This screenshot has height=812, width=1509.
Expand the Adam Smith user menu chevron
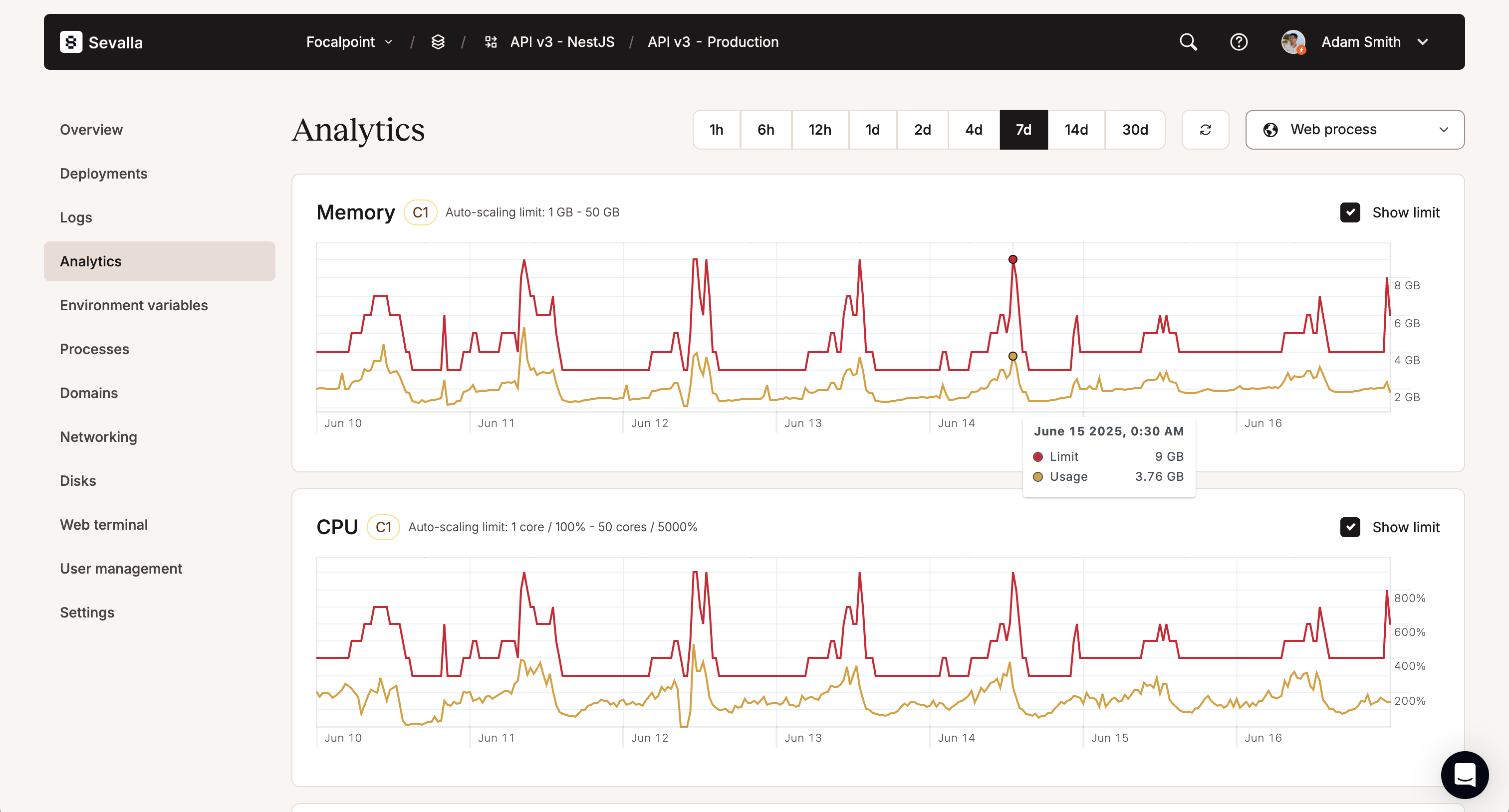point(1422,42)
